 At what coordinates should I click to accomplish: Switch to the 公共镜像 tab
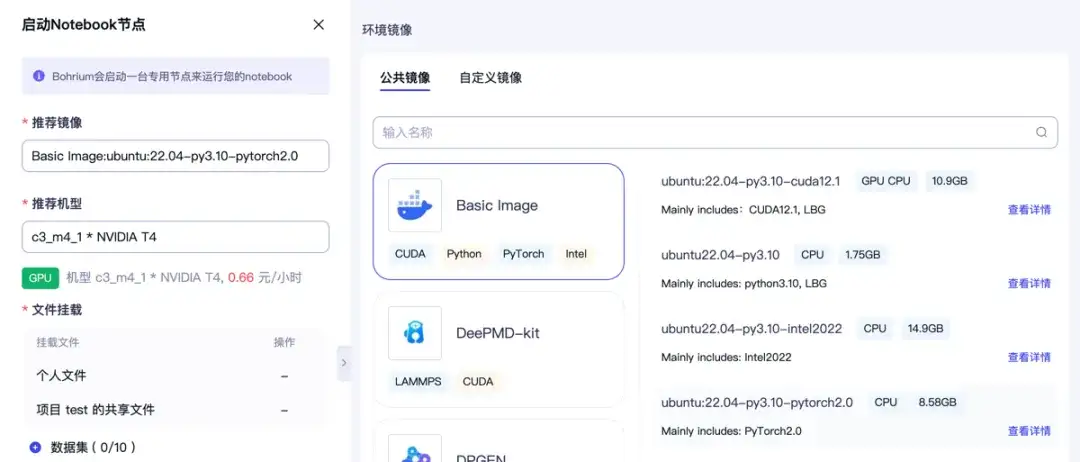point(405,78)
